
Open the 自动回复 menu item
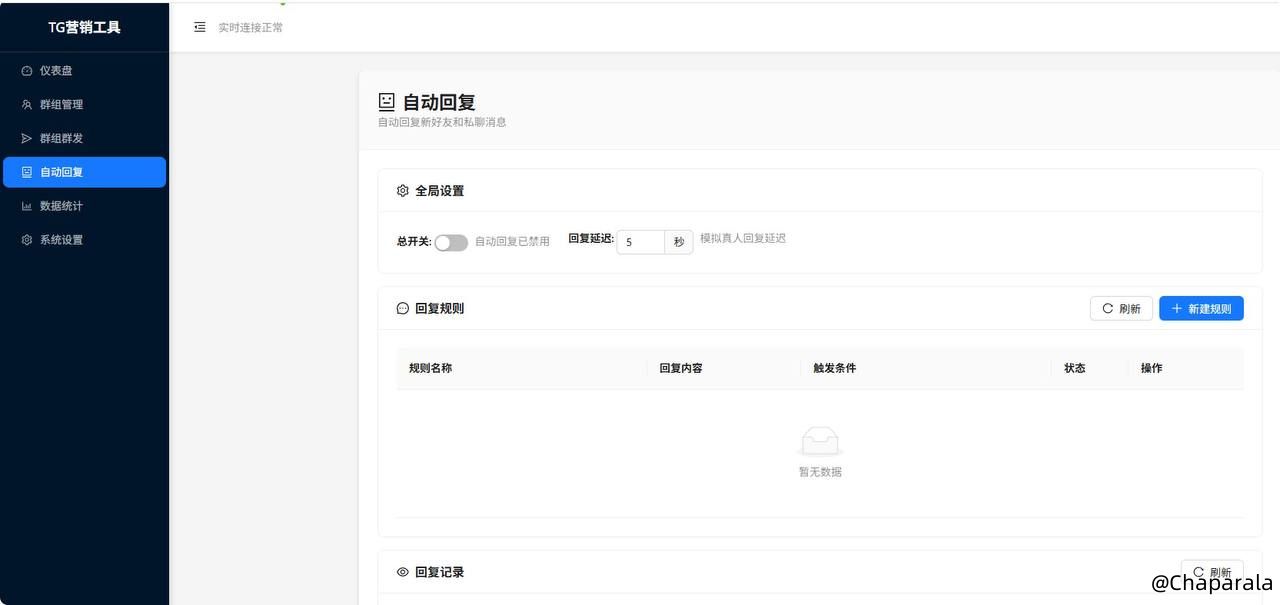pos(84,172)
